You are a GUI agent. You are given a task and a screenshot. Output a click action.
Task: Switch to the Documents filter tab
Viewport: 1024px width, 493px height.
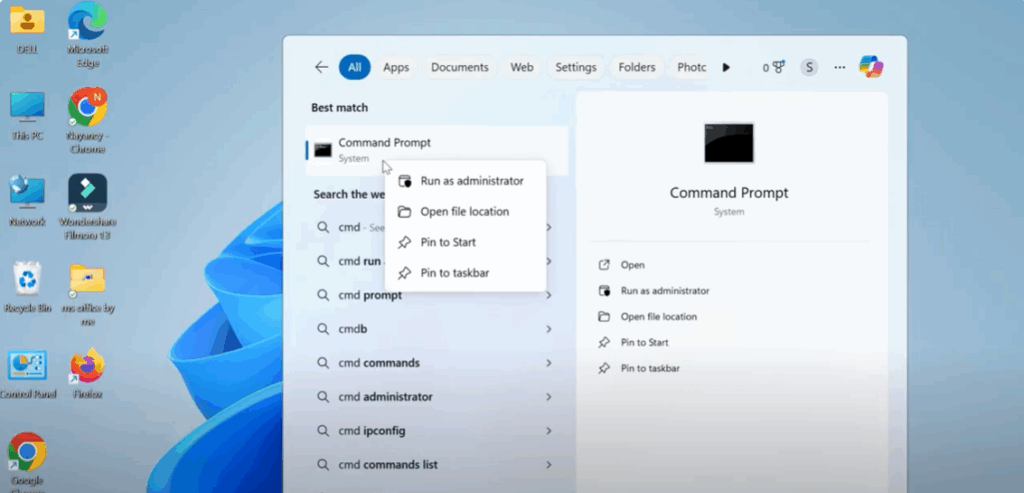[460, 67]
